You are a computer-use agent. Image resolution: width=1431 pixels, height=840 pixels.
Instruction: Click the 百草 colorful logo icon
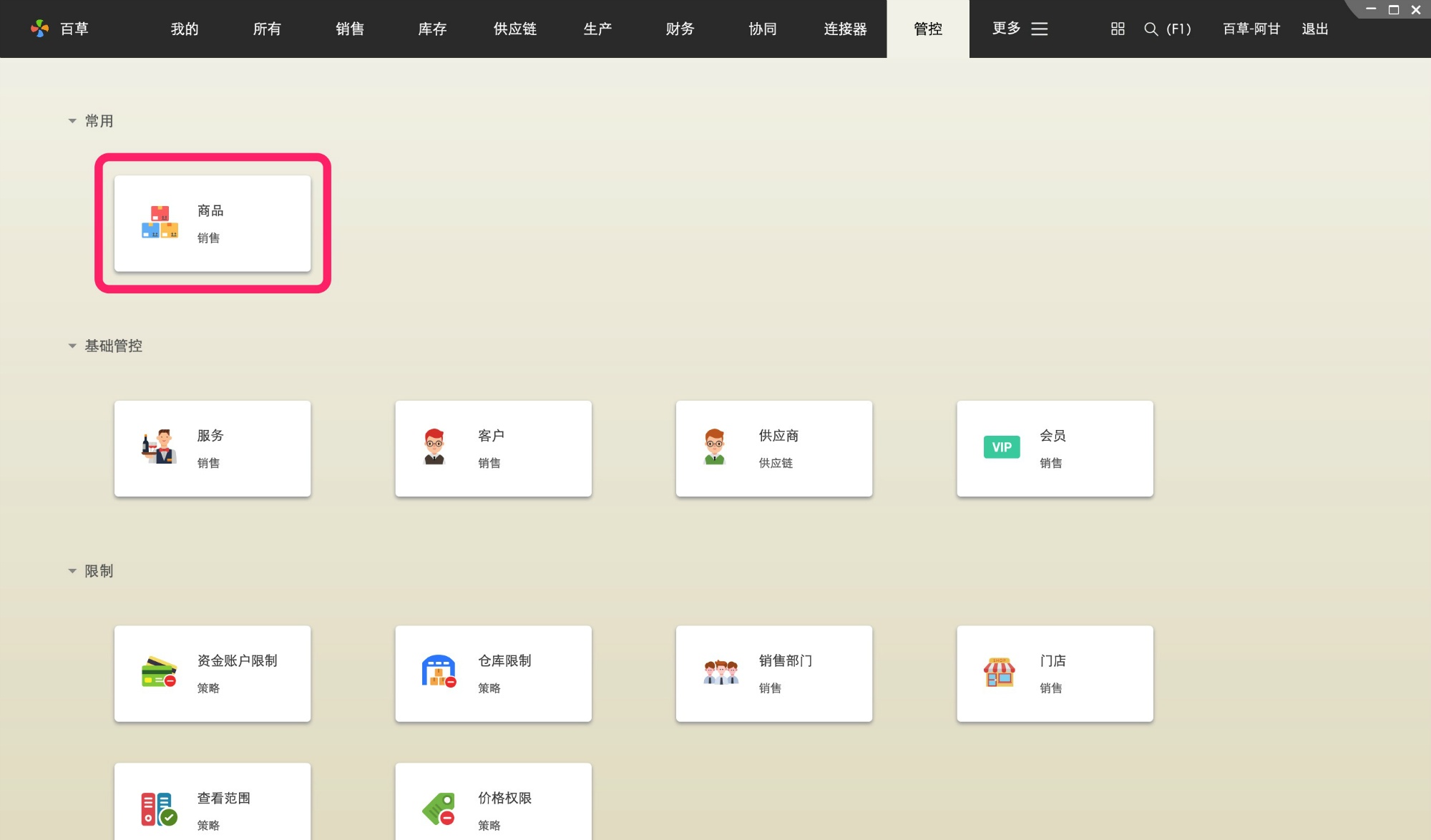click(x=40, y=29)
